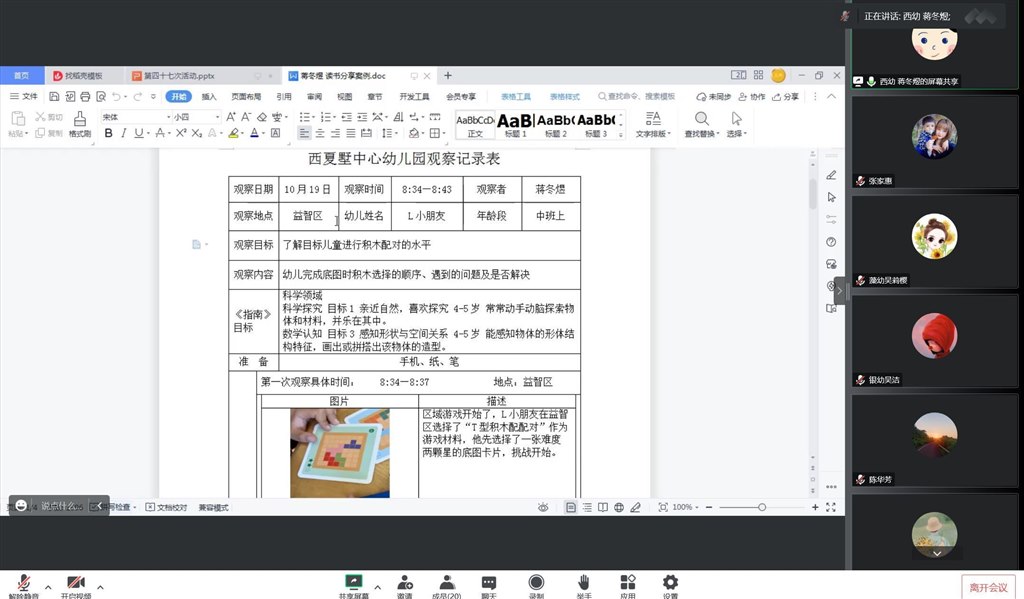Open a new document tab with plus

tap(448, 76)
